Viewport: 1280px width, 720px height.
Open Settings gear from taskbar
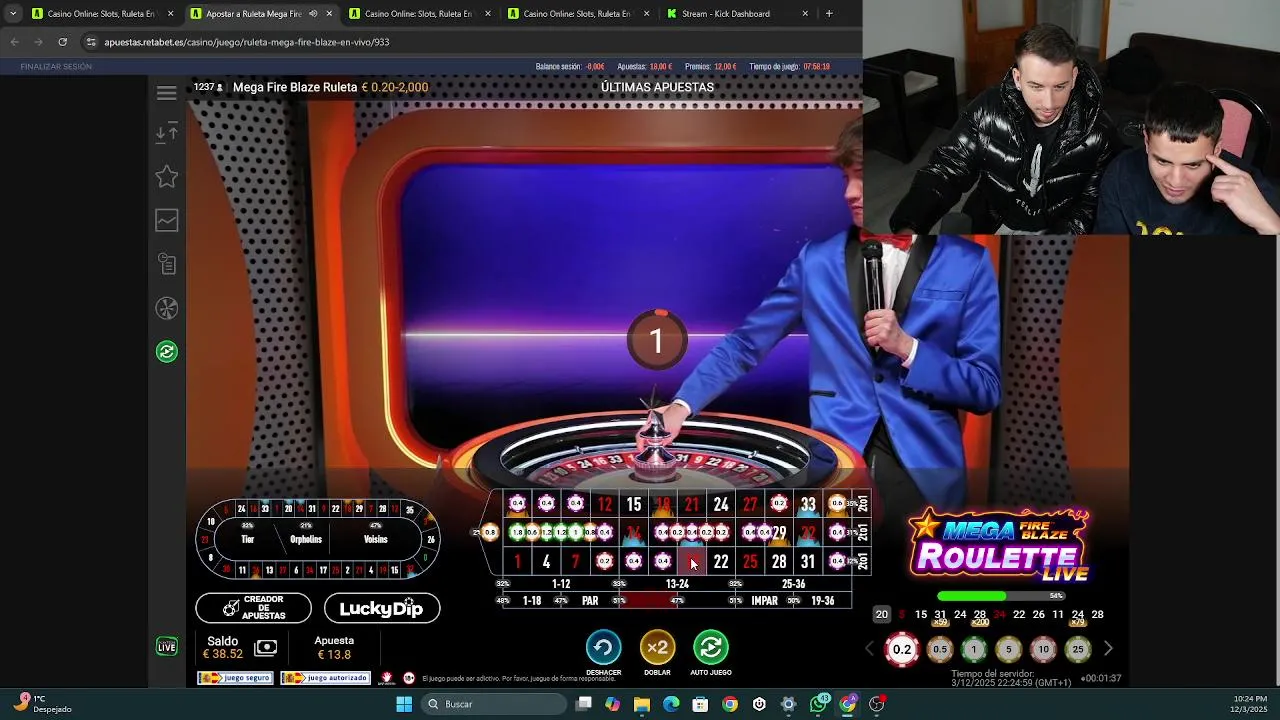pos(789,704)
